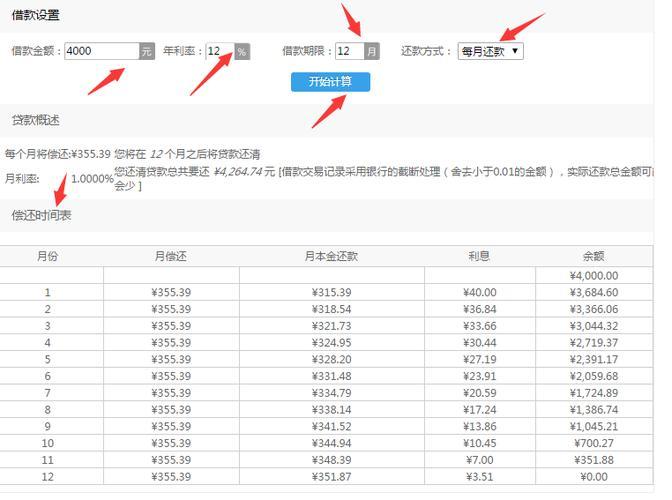The image size is (672, 500).
Task: Click the monthly rate value 1.0000%
Action: point(92,179)
